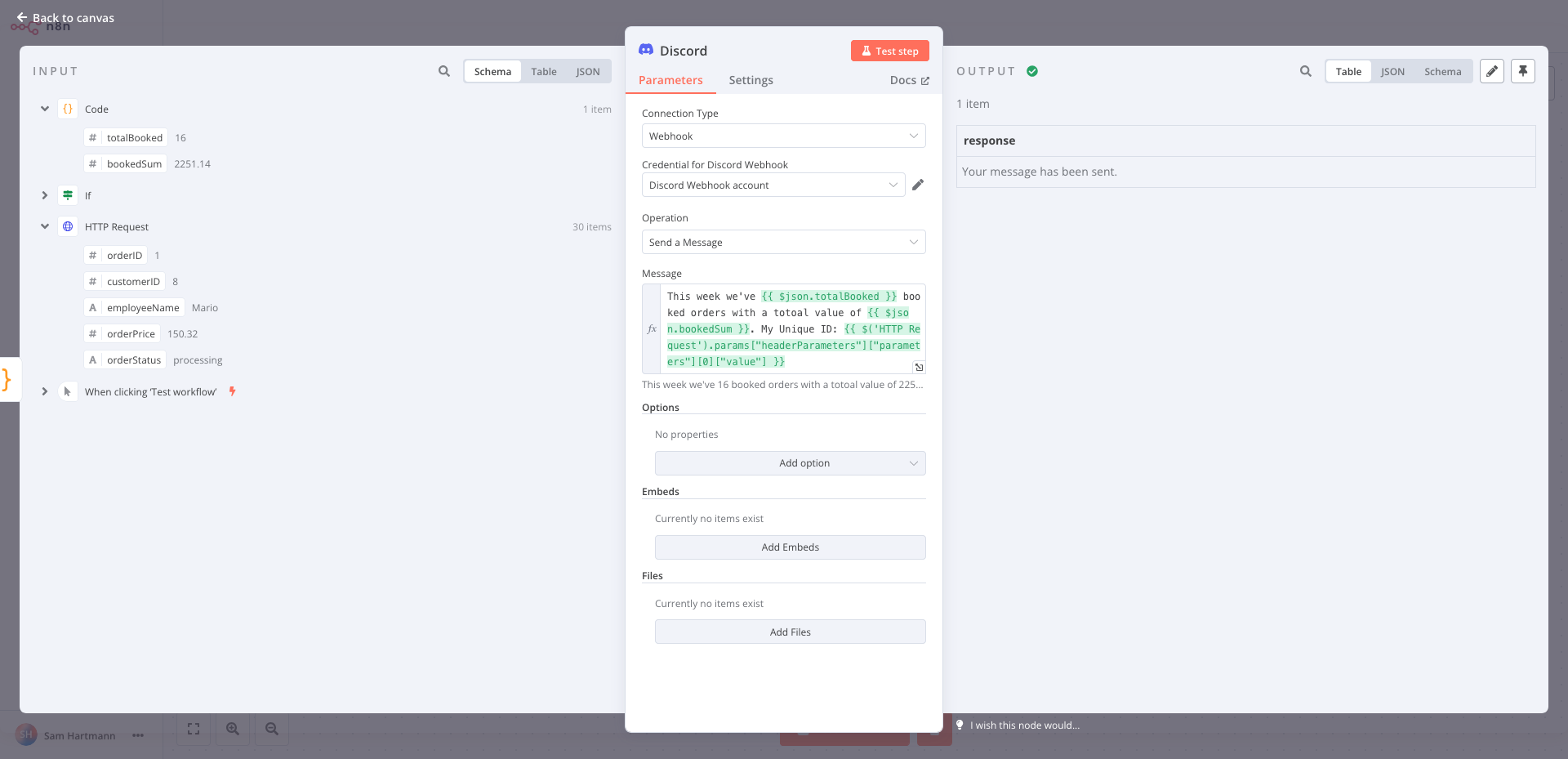Expand the If node in input
The image size is (1568, 759).
(45, 195)
